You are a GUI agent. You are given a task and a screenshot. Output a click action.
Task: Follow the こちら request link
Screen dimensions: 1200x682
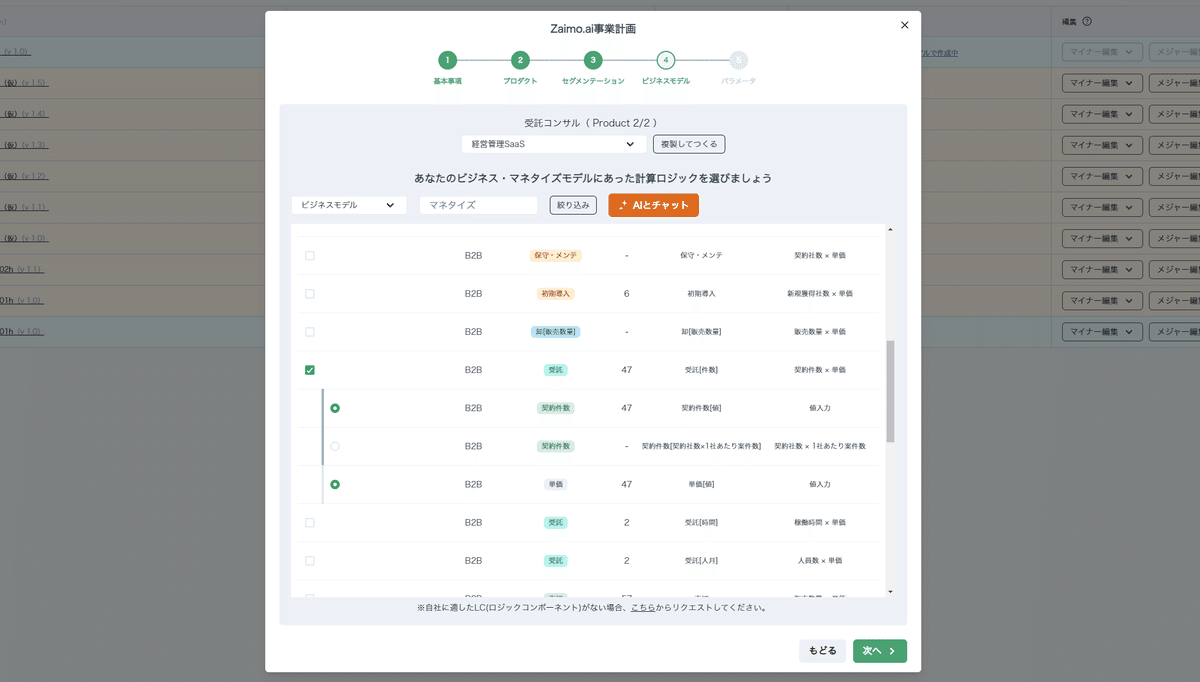(643, 607)
